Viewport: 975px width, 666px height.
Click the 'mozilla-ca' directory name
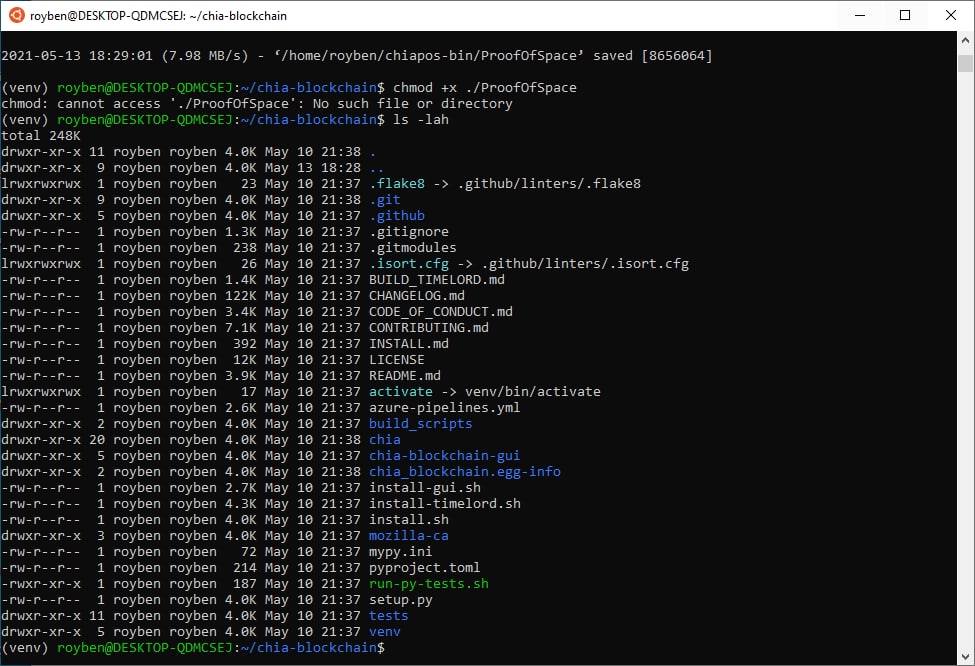click(409, 536)
